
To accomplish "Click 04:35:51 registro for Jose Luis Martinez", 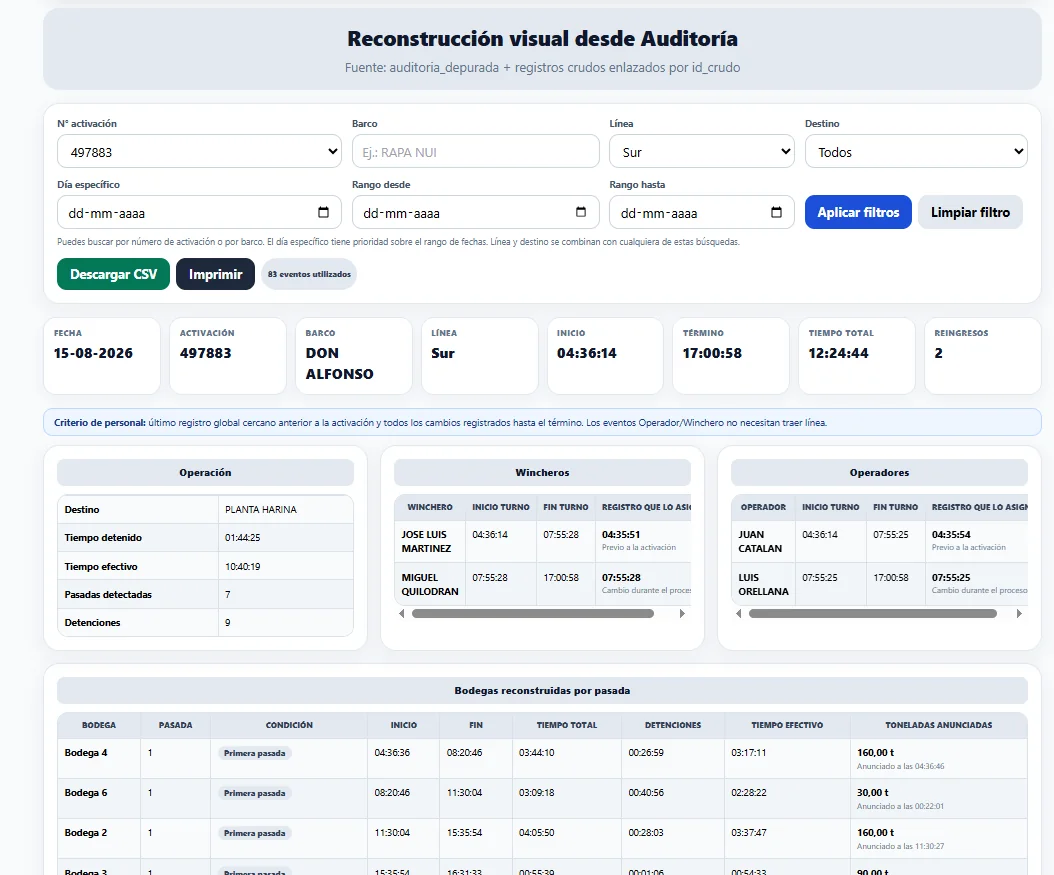I will (620, 535).
